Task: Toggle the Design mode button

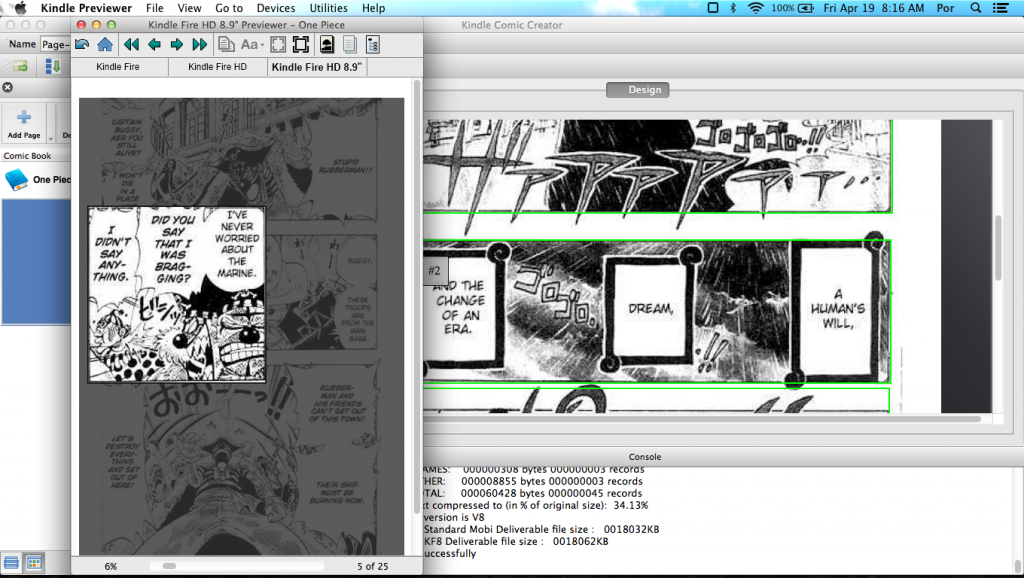Action: coord(637,89)
